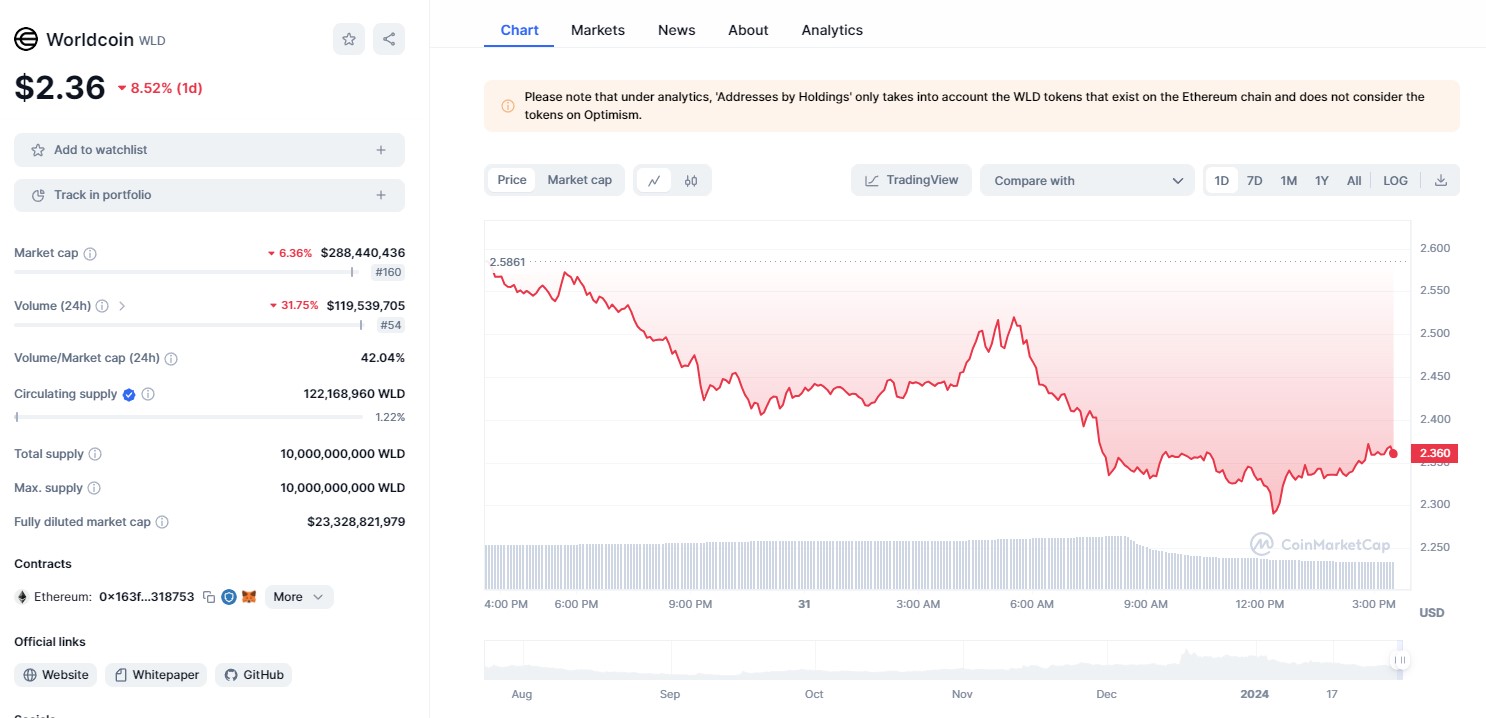The width and height of the screenshot is (1486, 718).
Task: Click the blue shield contract icon
Action: [229, 597]
